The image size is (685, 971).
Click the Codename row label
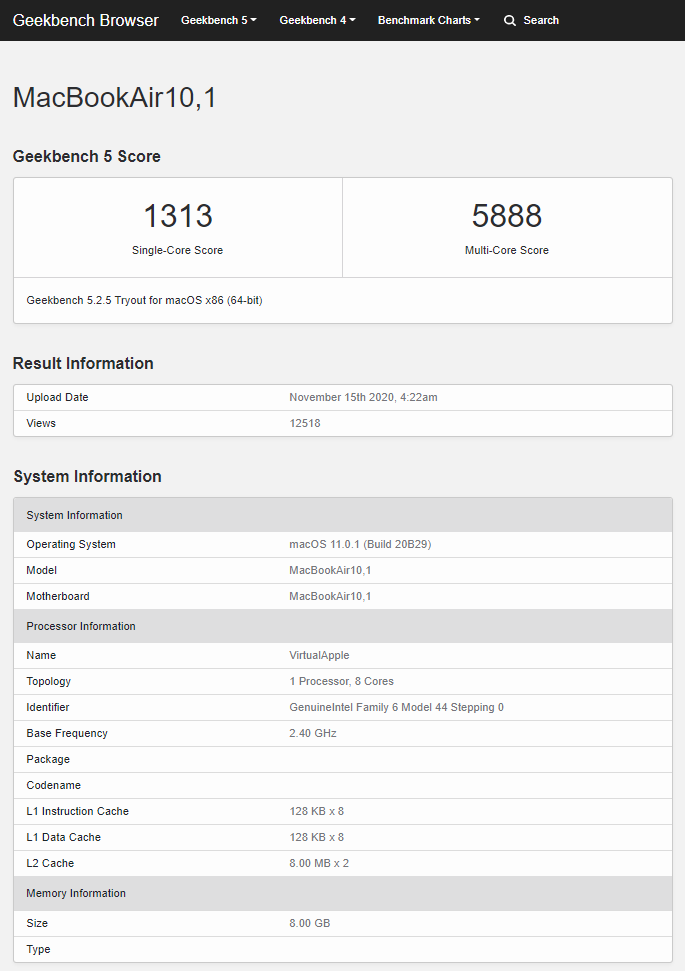point(53,785)
